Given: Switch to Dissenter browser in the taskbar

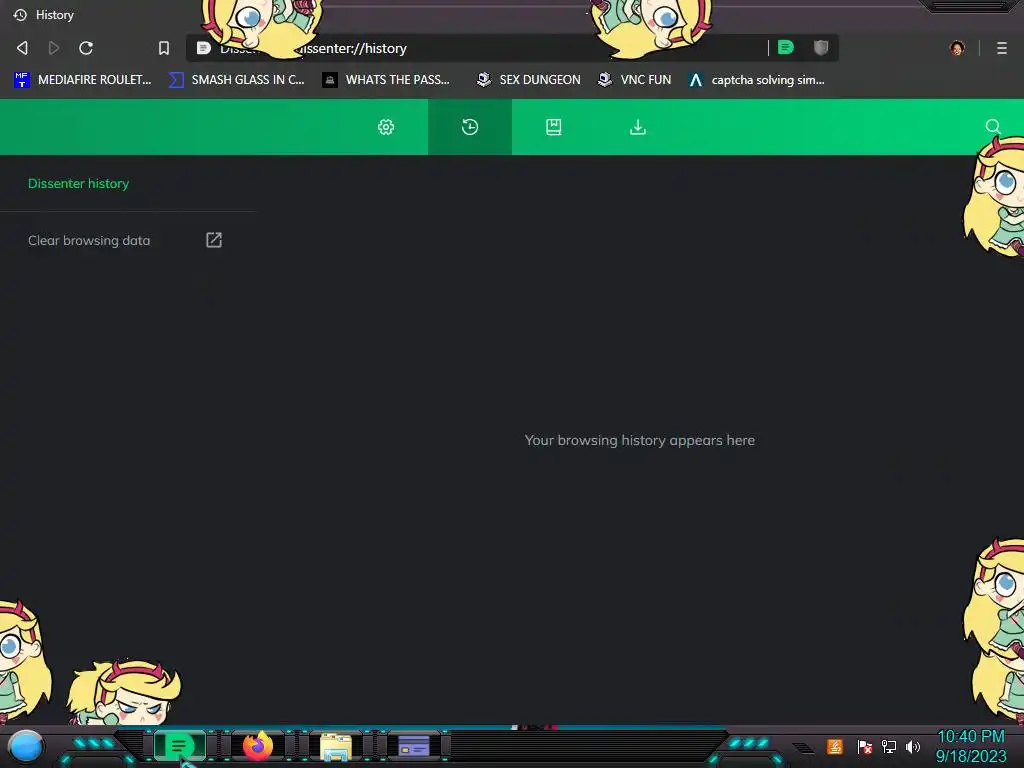Looking at the screenshot, I should click(179, 746).
